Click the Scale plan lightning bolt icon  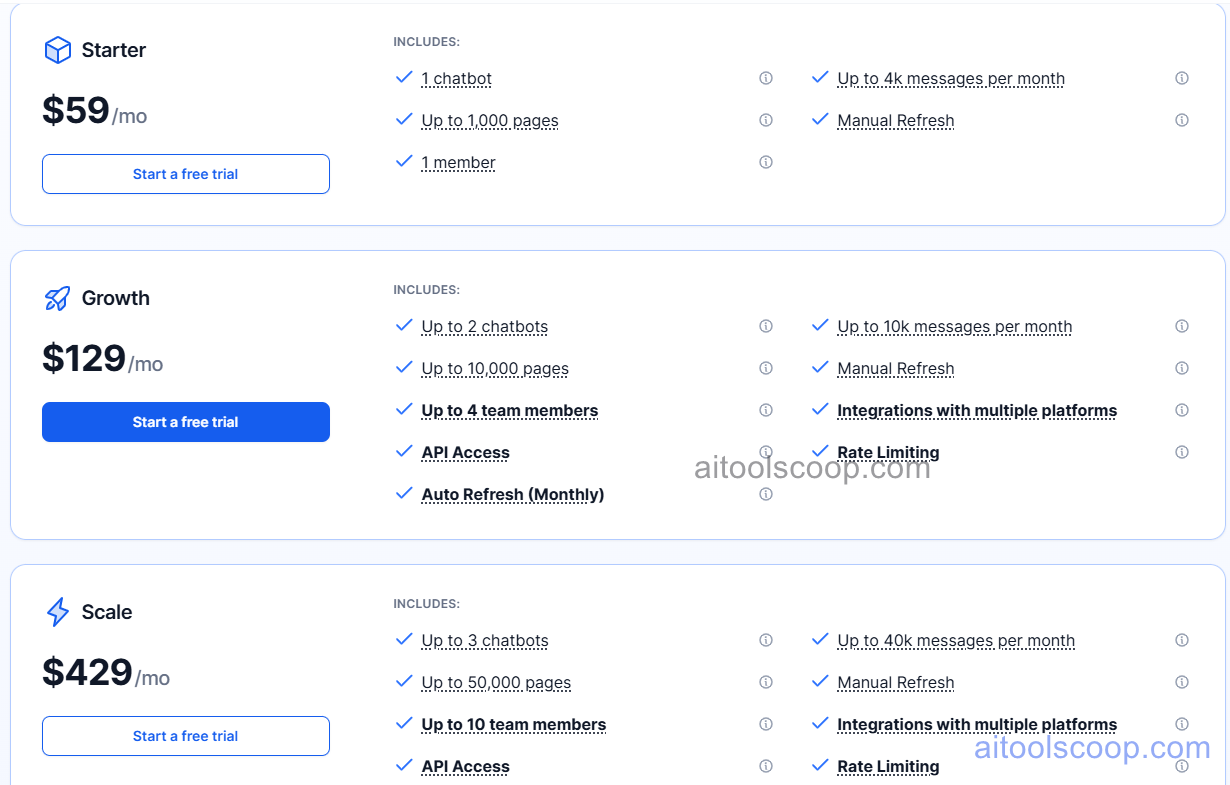(x=58, y=612)
